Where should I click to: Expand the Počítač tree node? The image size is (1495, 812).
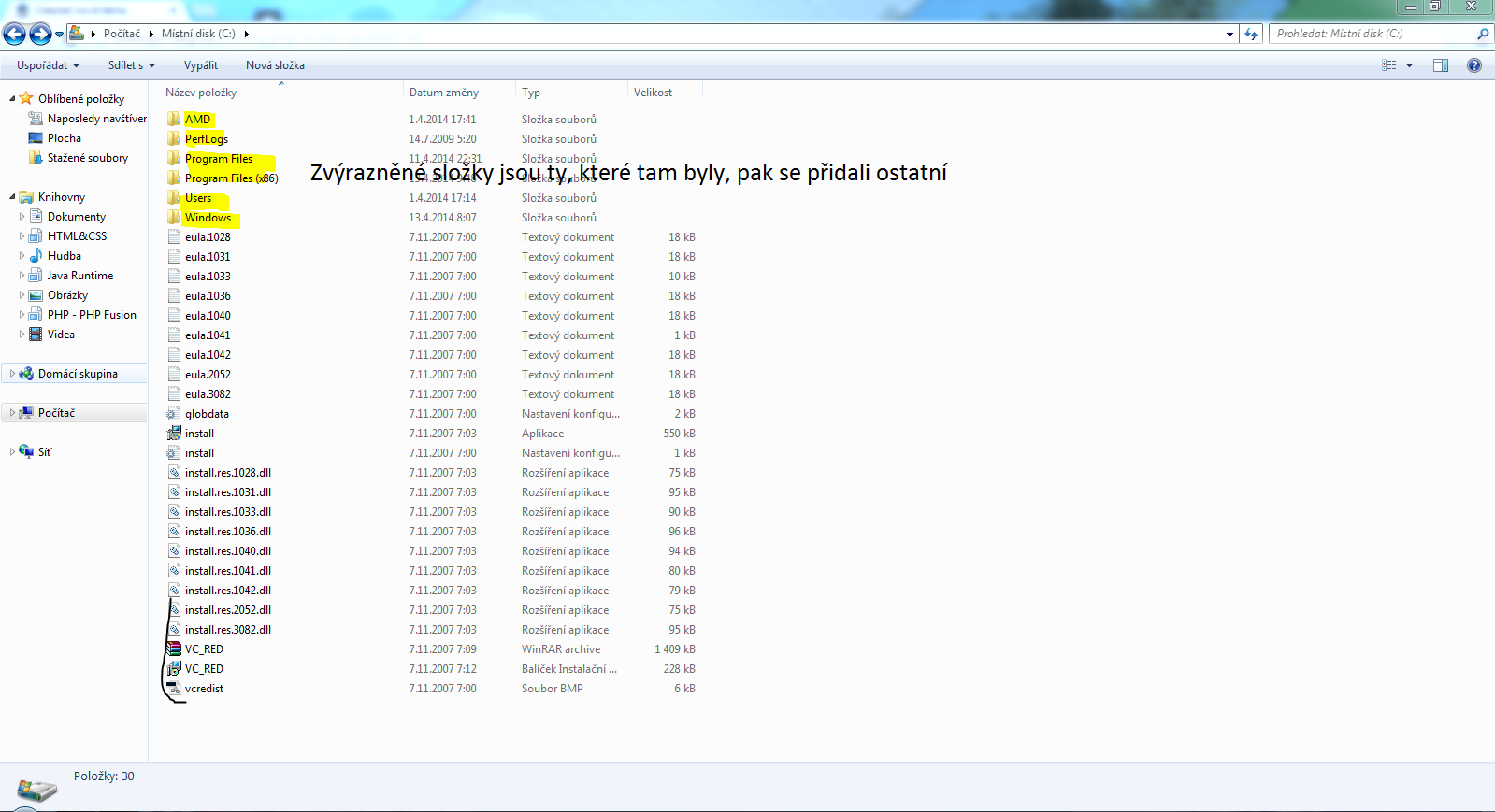click(12, 413)
